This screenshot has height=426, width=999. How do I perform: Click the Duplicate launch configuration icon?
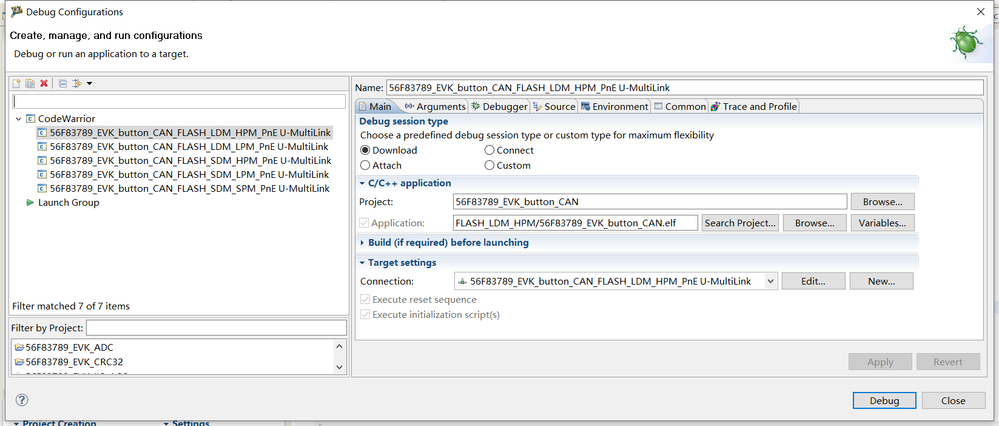tap(30, 83)
